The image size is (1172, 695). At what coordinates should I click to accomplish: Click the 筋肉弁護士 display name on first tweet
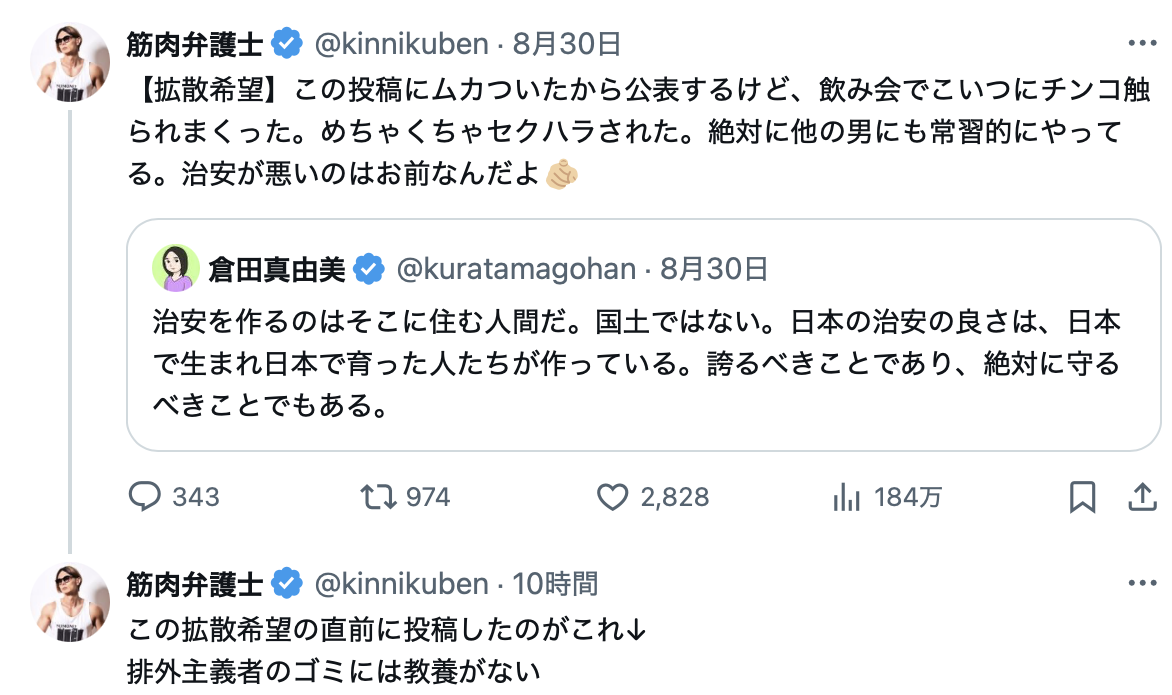click(195, 44)
